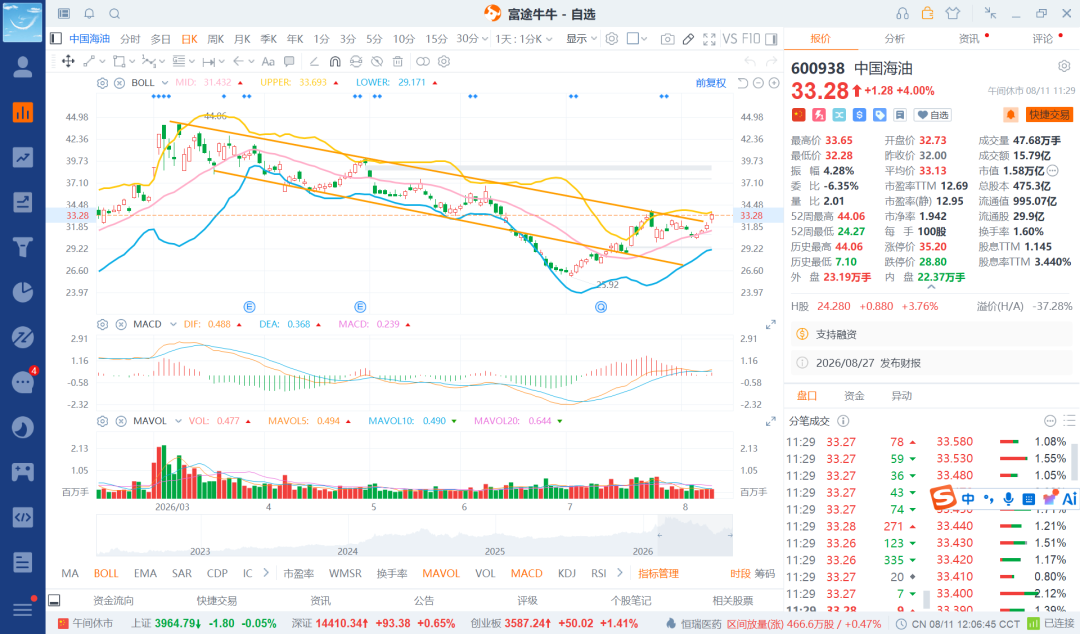Image resolution: width=1080 pixels, height=634 pixels.
Task: Open the 前复权 adjustment dropdown
Action: 711,83
